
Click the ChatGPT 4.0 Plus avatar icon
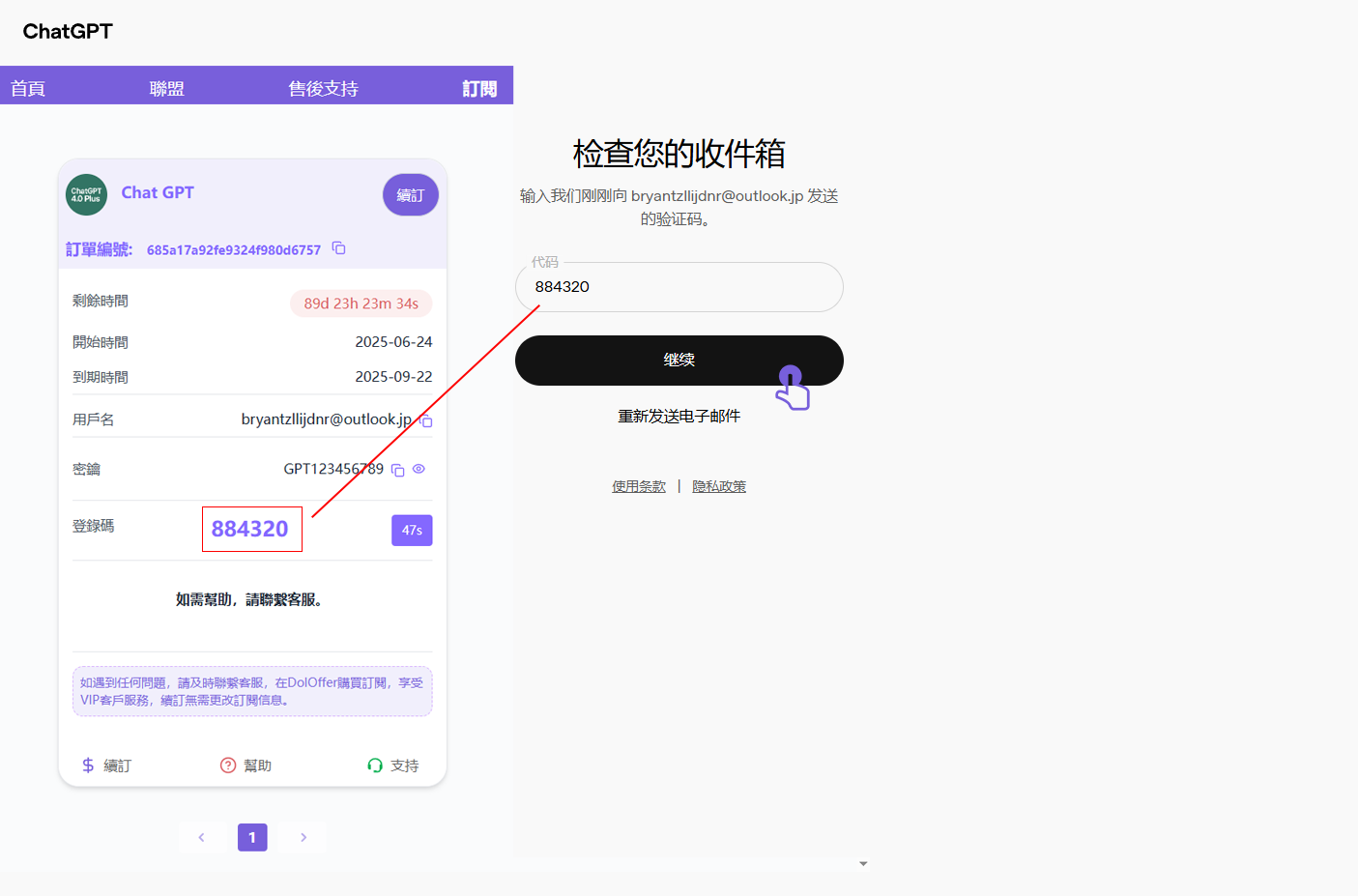[x=86, y=194]
